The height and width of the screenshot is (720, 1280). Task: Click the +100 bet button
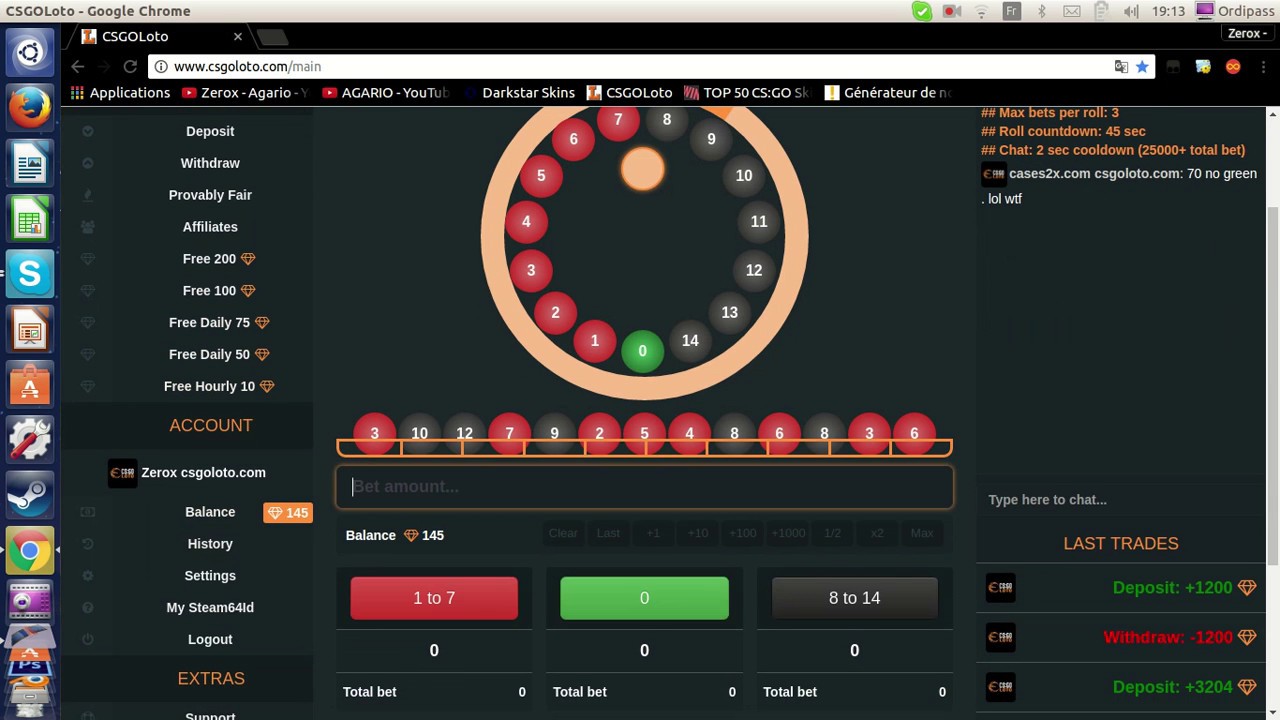[x=742, y=533]
